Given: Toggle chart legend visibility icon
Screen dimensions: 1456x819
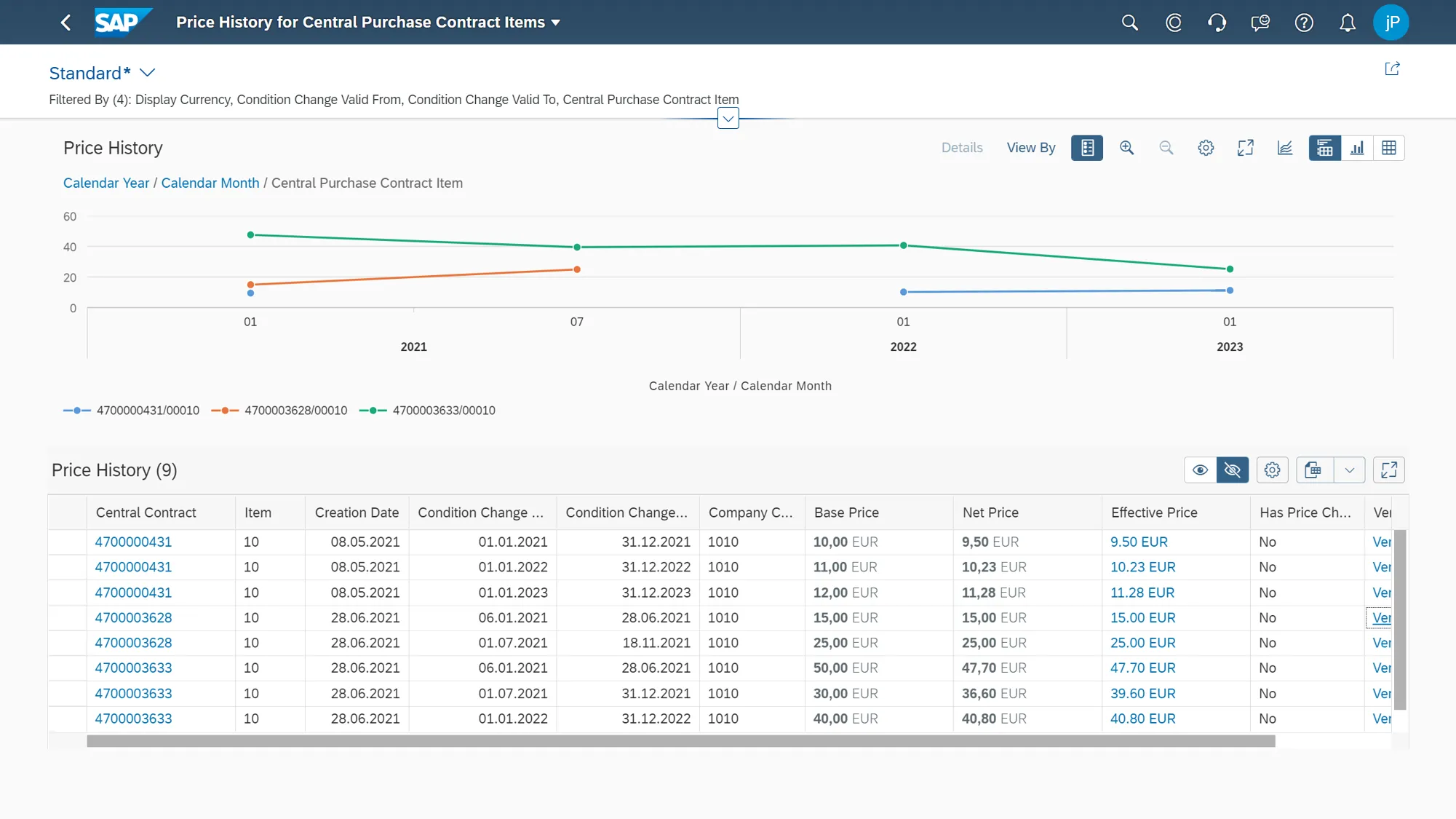Looking at the screenshot, I should click(1087, 148).
